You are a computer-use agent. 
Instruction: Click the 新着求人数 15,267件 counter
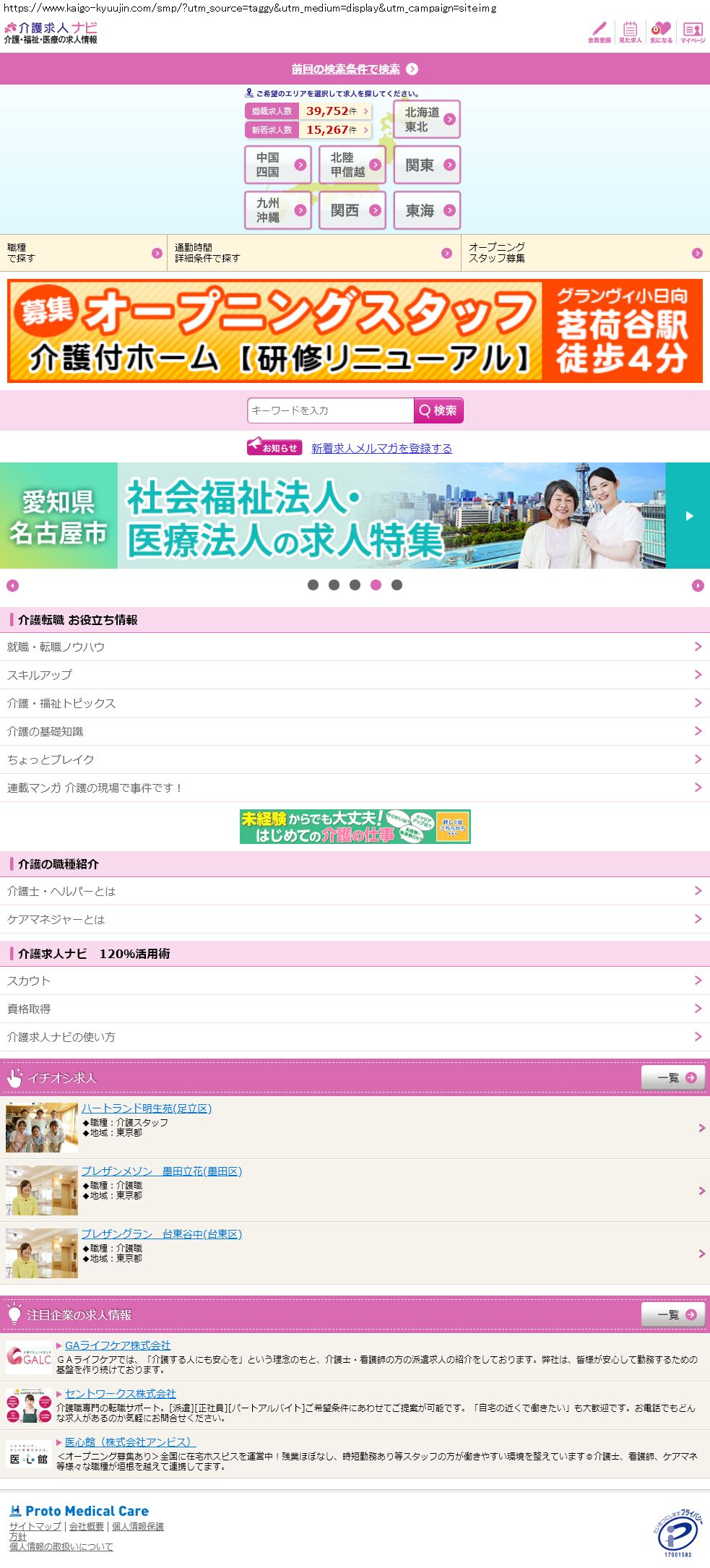[308, 129]
